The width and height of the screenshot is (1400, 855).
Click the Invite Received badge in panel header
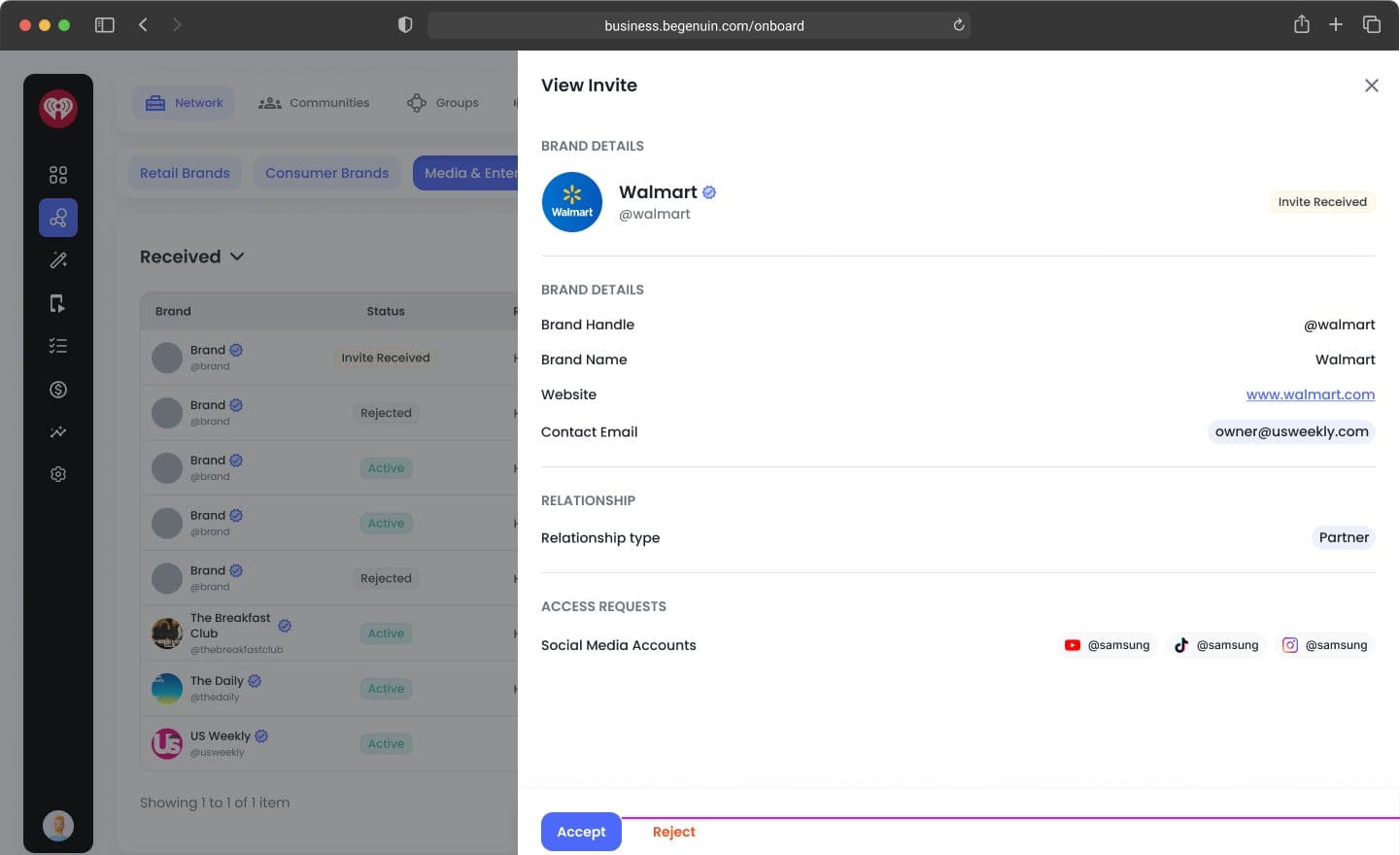[x=1322, y=202]
